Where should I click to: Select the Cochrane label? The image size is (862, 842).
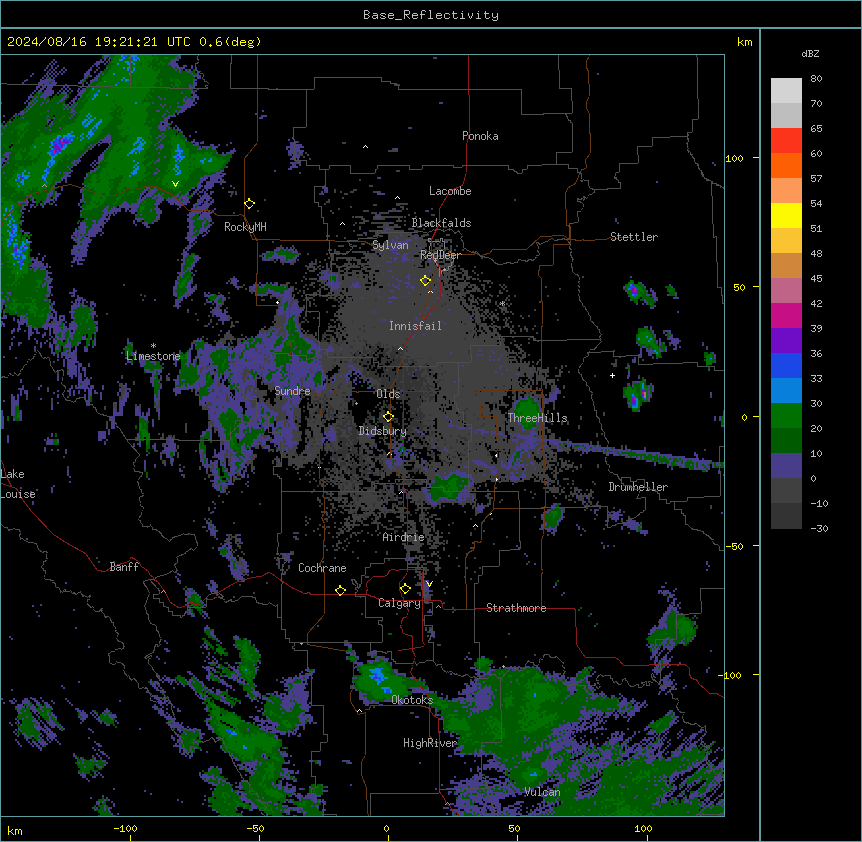322,568
